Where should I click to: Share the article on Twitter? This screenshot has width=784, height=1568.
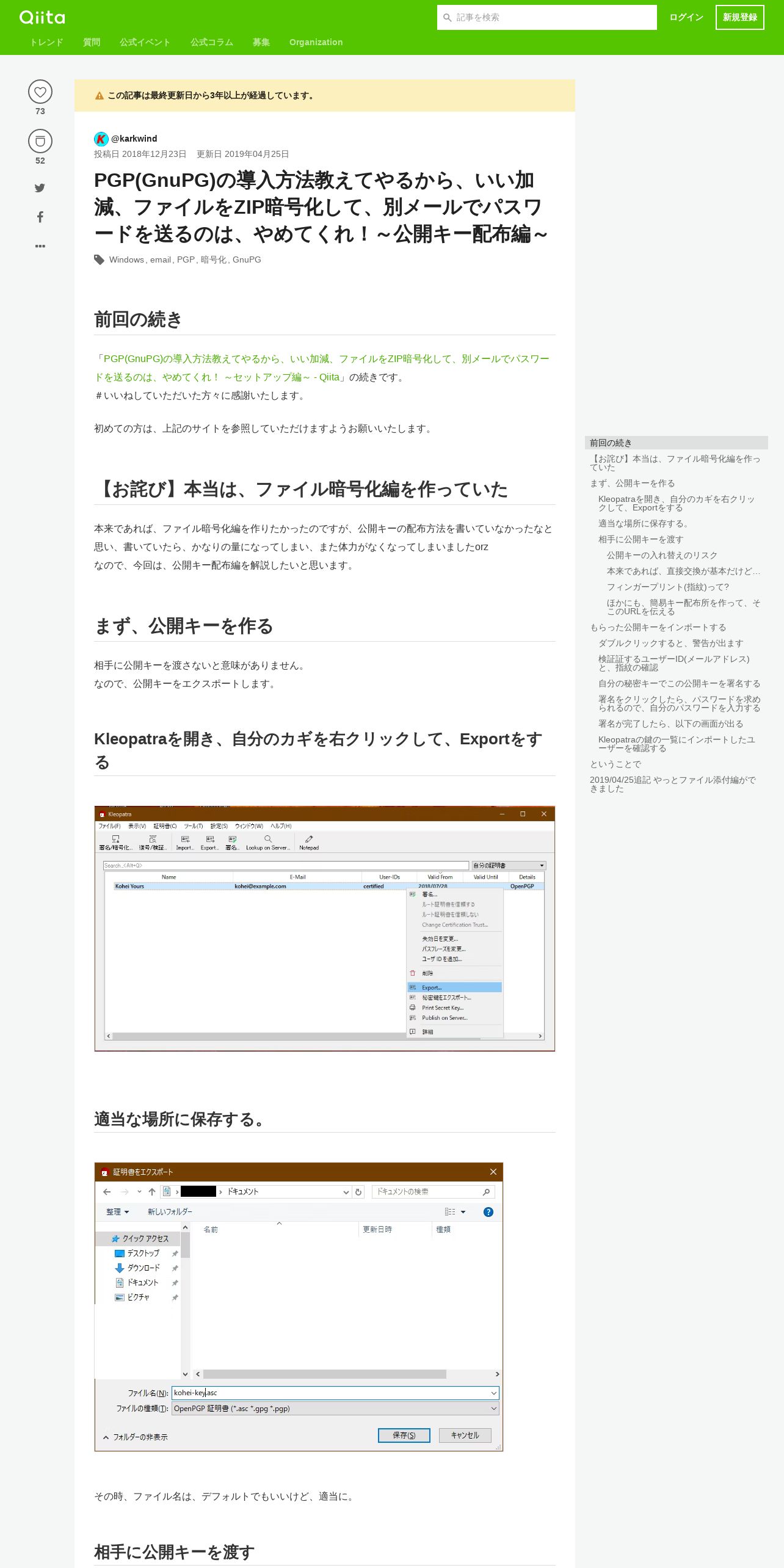pos(40,188)
